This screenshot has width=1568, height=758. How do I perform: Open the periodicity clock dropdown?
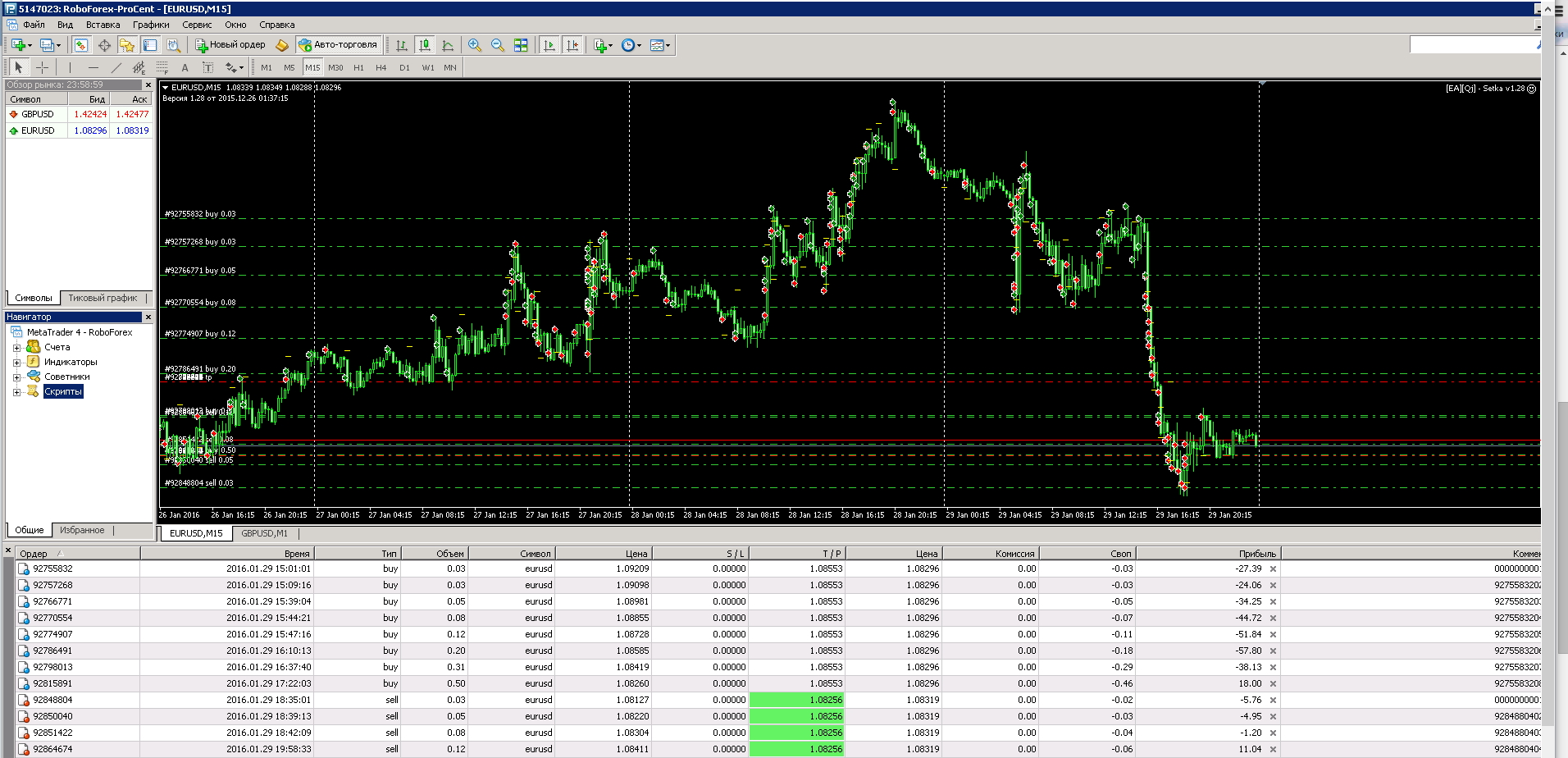631,45
